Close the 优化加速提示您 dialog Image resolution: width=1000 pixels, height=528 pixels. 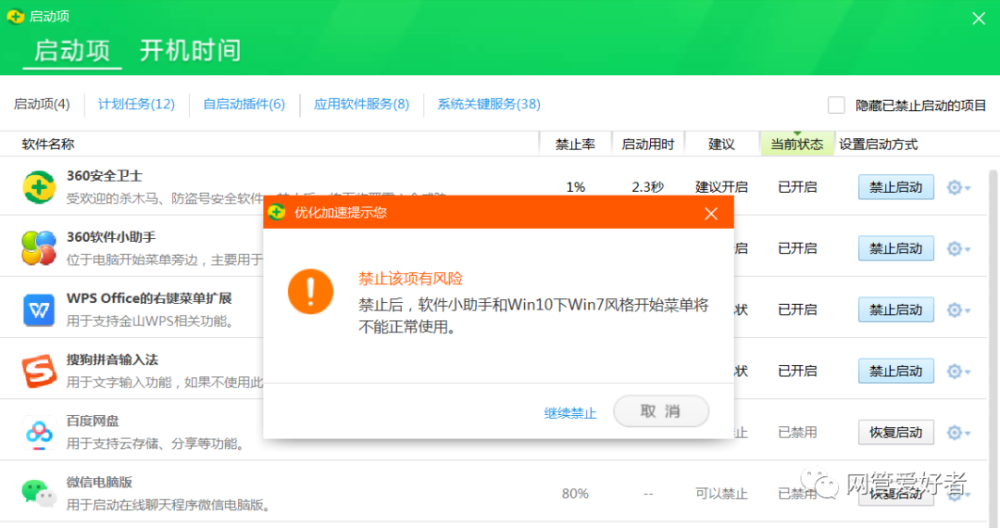711,214
